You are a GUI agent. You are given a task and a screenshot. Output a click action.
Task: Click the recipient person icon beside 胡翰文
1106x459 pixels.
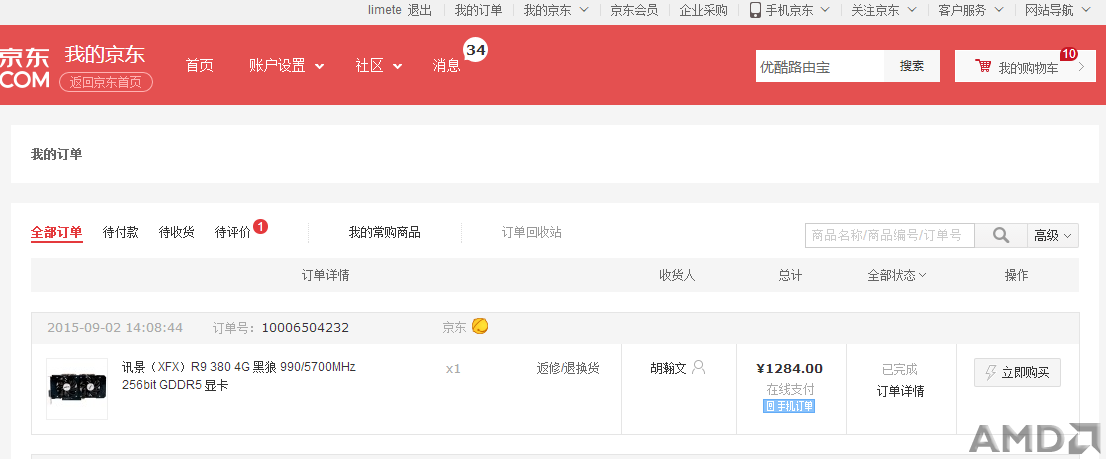tap(698, 367)
